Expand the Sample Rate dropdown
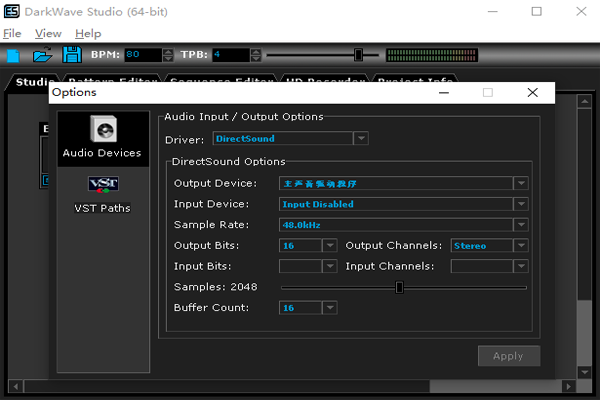 click(x=521, y=225)
